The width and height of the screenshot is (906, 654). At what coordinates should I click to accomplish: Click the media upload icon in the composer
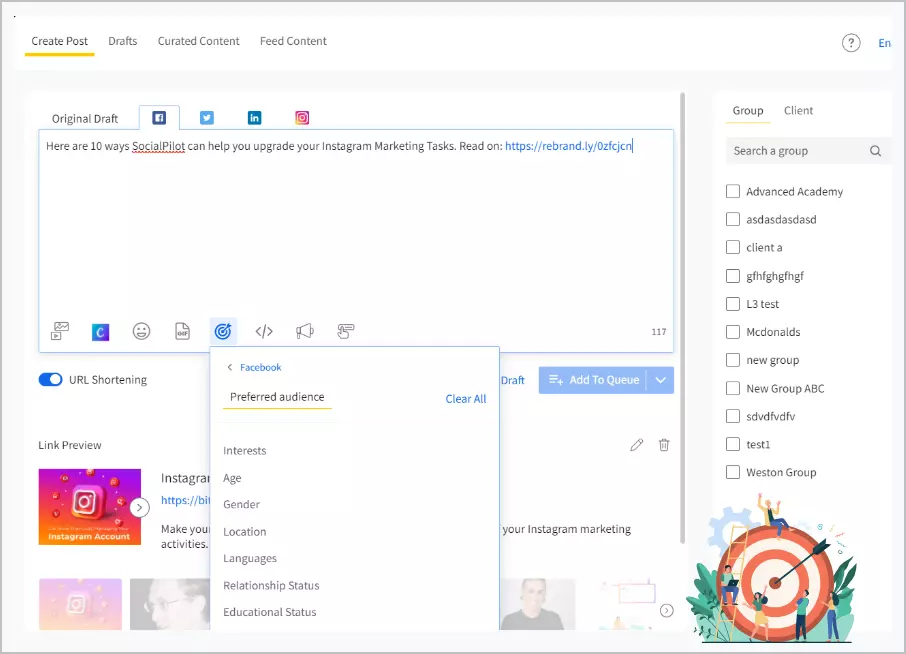point(61,330)
